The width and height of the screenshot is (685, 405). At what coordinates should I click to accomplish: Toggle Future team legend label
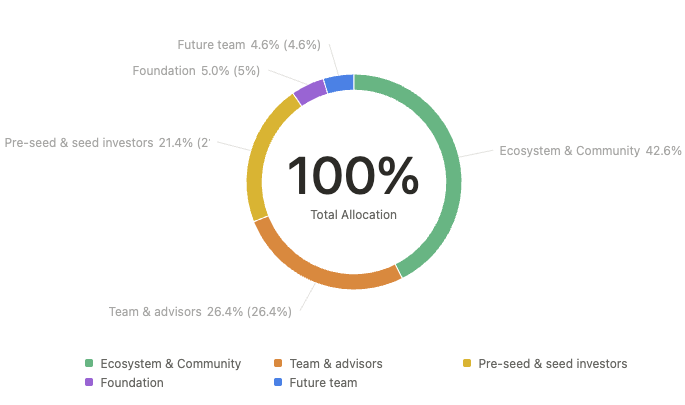click(x=323, y=383)
